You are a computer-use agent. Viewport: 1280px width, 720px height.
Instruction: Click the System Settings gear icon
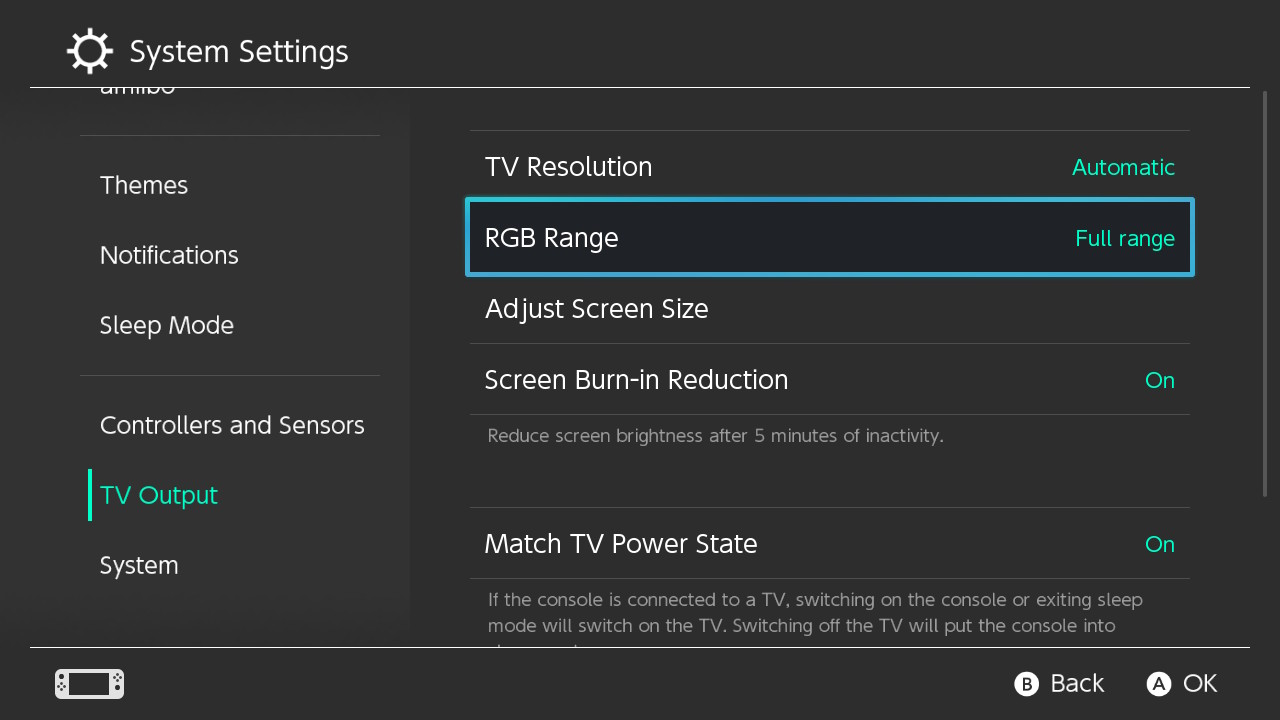pyautogui.click(x=89, y=51)
